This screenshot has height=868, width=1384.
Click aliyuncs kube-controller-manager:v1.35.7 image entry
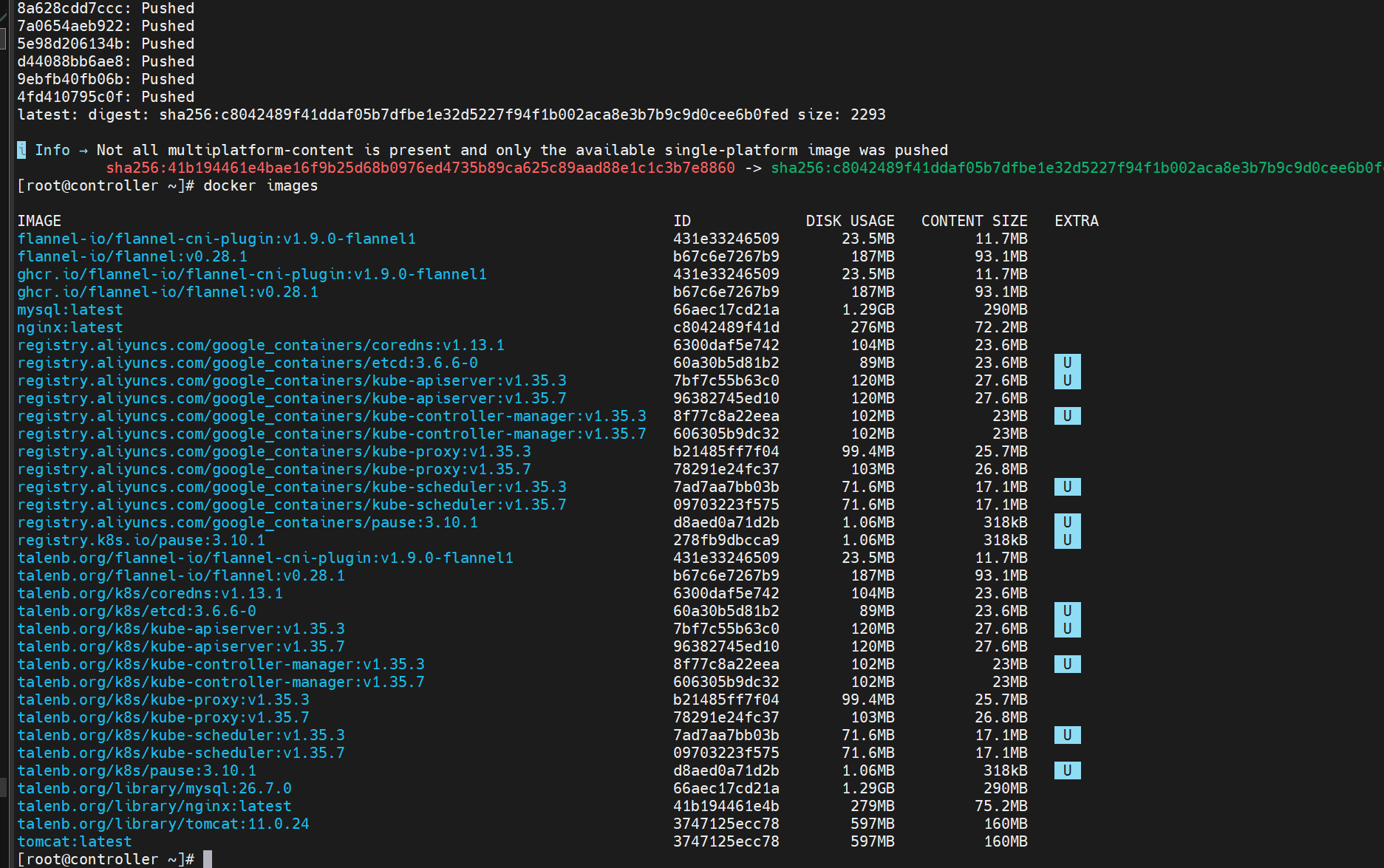pos(332,434)
